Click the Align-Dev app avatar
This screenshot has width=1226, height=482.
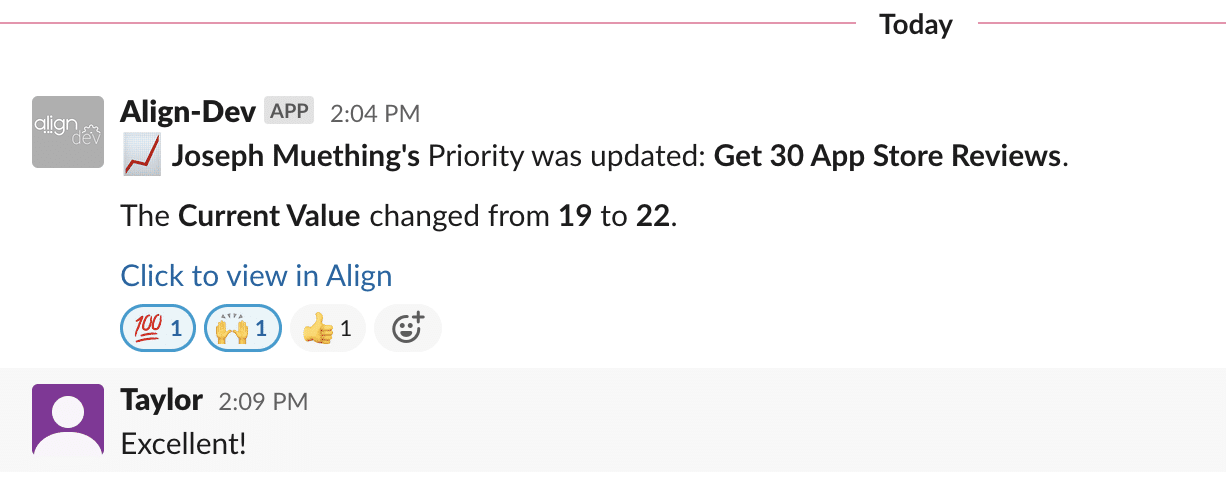pos(68,131)
